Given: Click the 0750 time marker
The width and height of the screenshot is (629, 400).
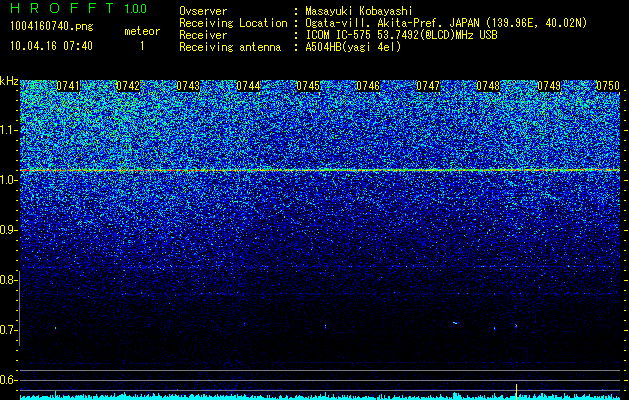Looking at the screenshot, I should point(608,86).
